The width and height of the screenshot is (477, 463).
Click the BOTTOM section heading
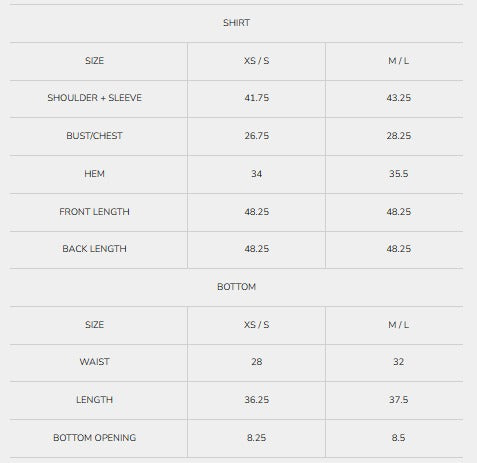[x=236, y=287]
